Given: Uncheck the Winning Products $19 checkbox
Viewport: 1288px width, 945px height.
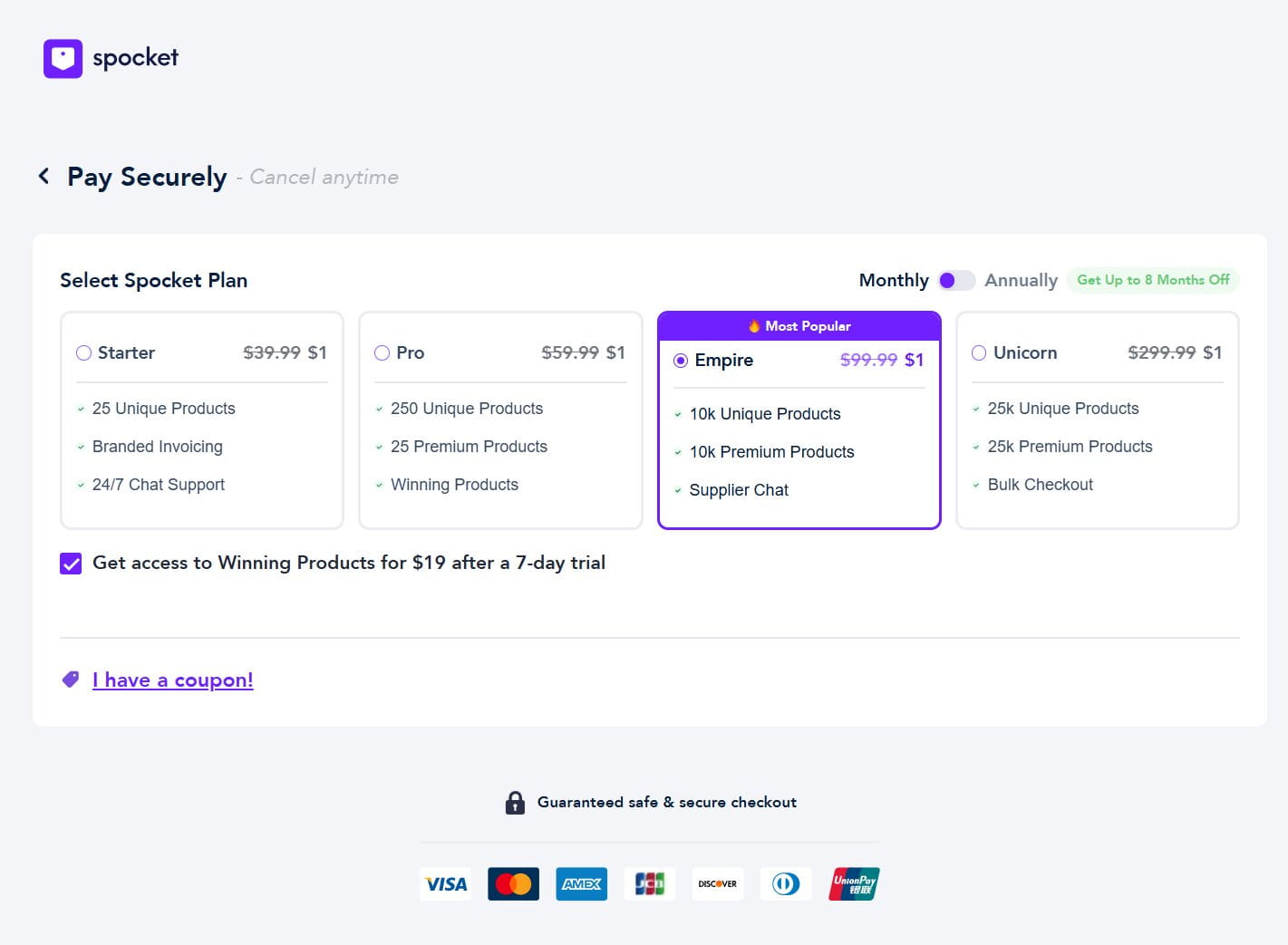Looking at the screenshot, I should [71, 564].
